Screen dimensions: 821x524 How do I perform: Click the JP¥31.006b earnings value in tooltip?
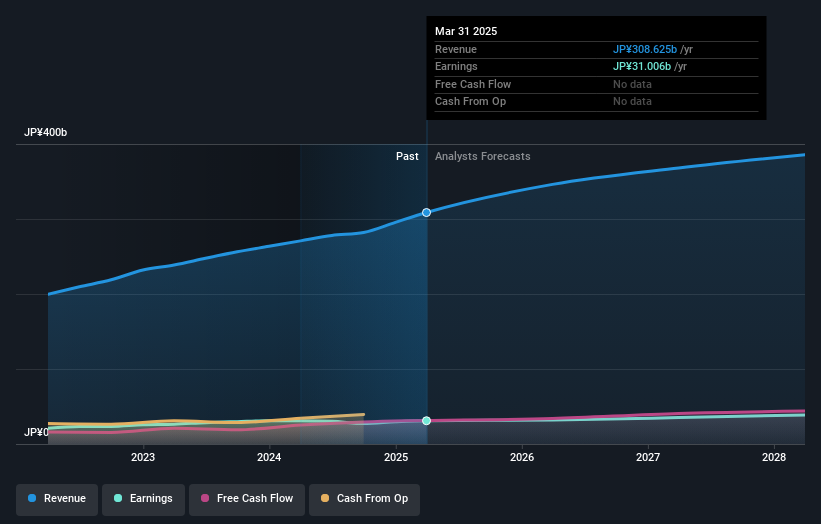642,66
